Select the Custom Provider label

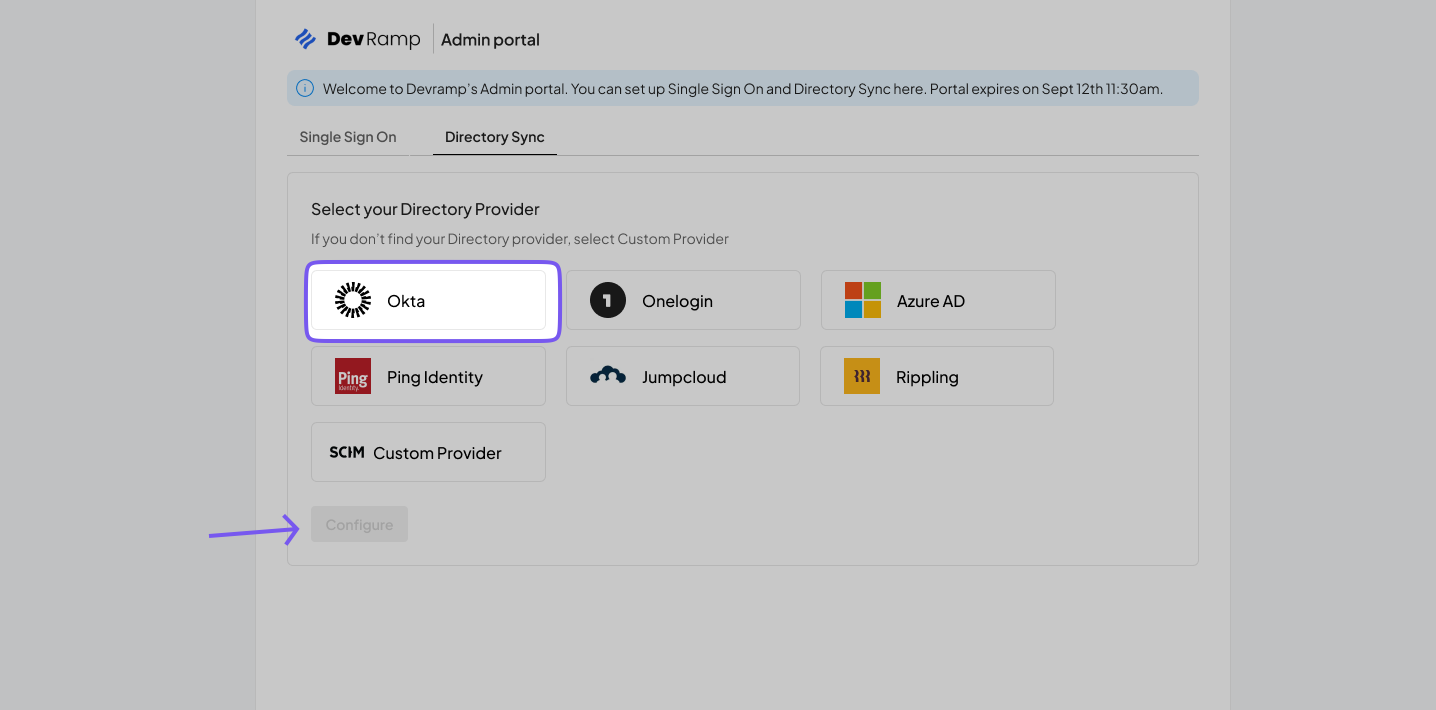point(437,453)
